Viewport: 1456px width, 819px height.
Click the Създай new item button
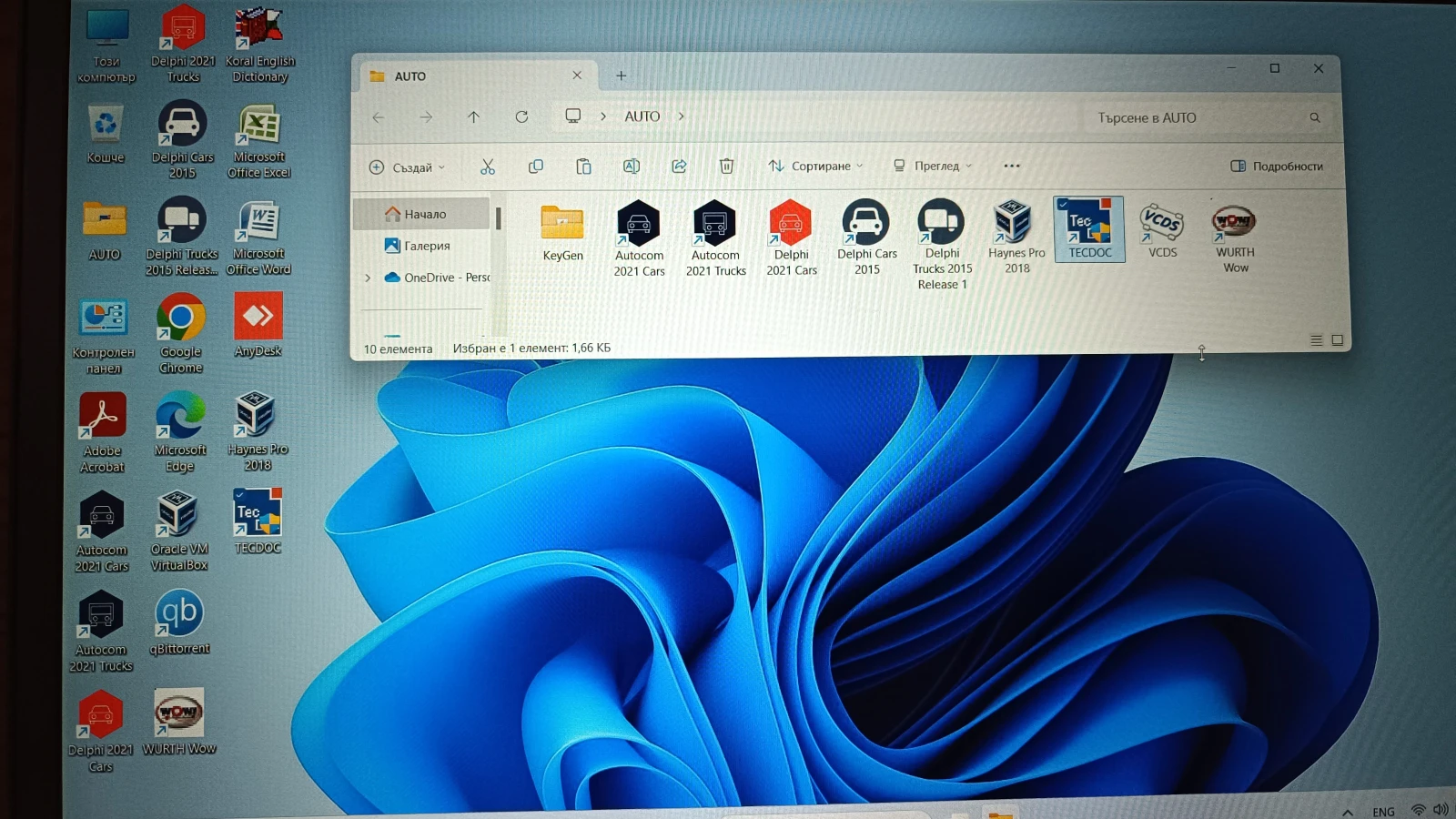[407, 167]
